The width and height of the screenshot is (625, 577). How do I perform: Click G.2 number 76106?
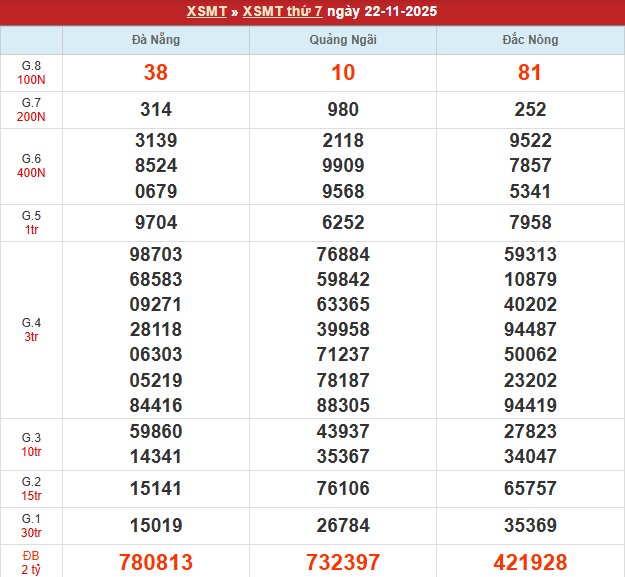(343, 489)
